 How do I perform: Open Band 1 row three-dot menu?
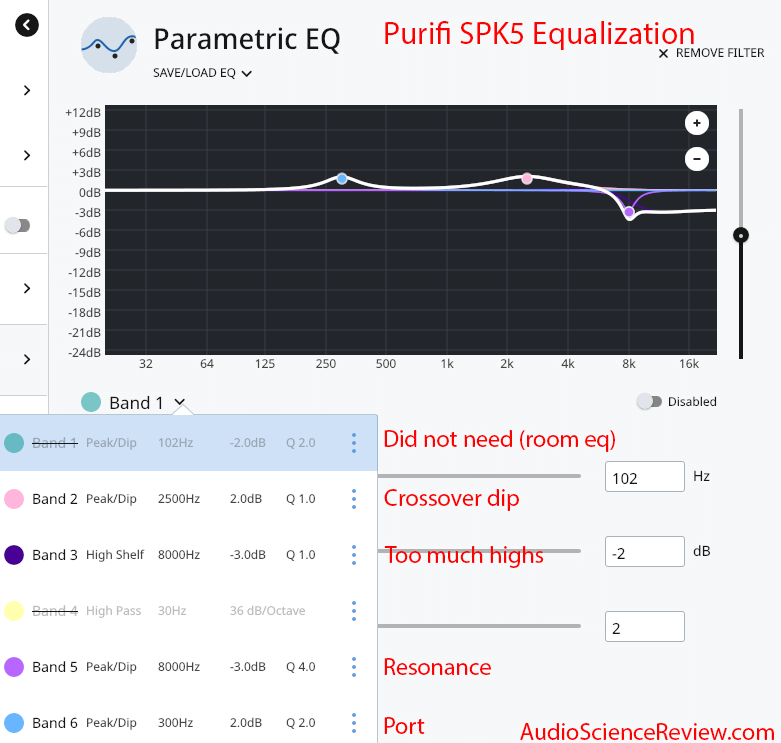click(354, 443)
